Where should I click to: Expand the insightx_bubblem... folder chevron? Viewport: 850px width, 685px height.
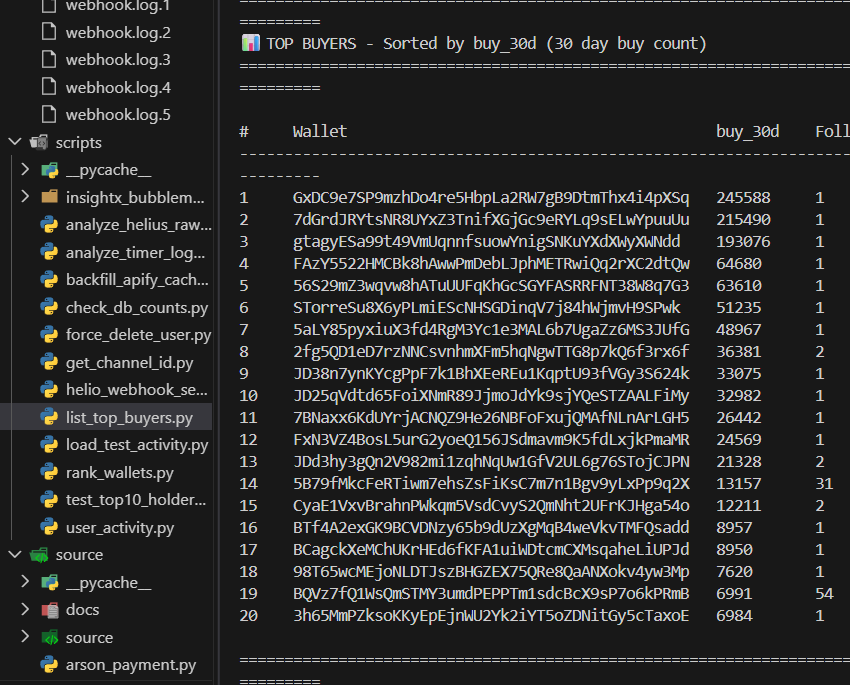[x=25, y=197]
